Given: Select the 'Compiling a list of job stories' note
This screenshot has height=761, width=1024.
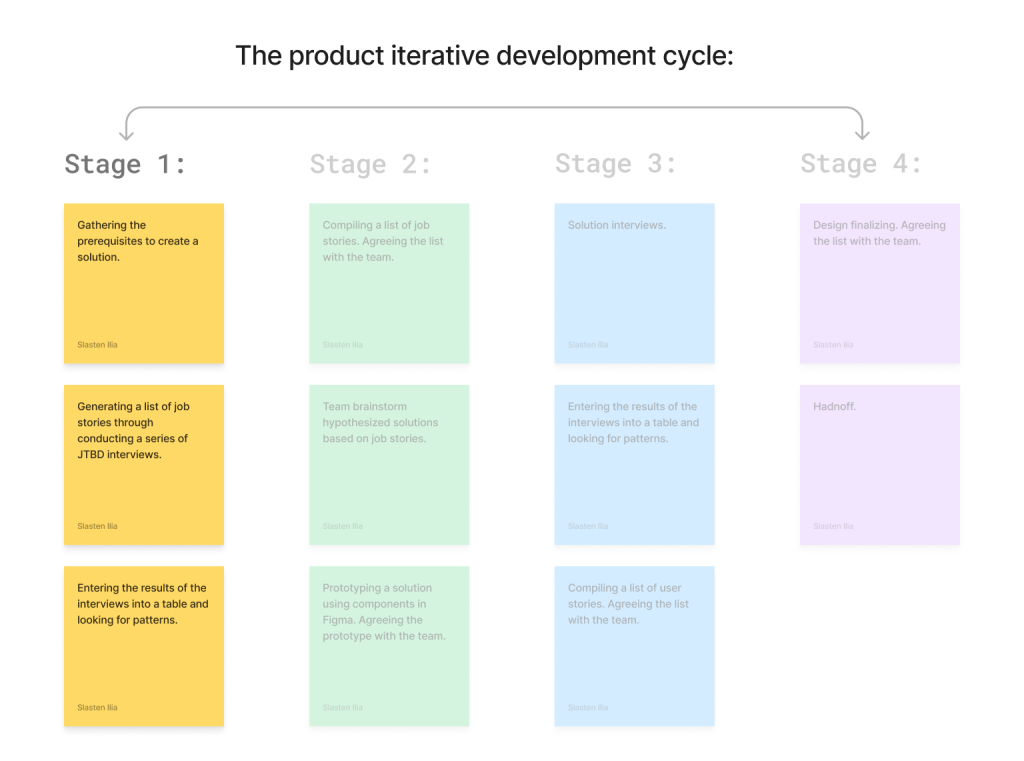Looking at the screenshot, I should click(389, 284).
